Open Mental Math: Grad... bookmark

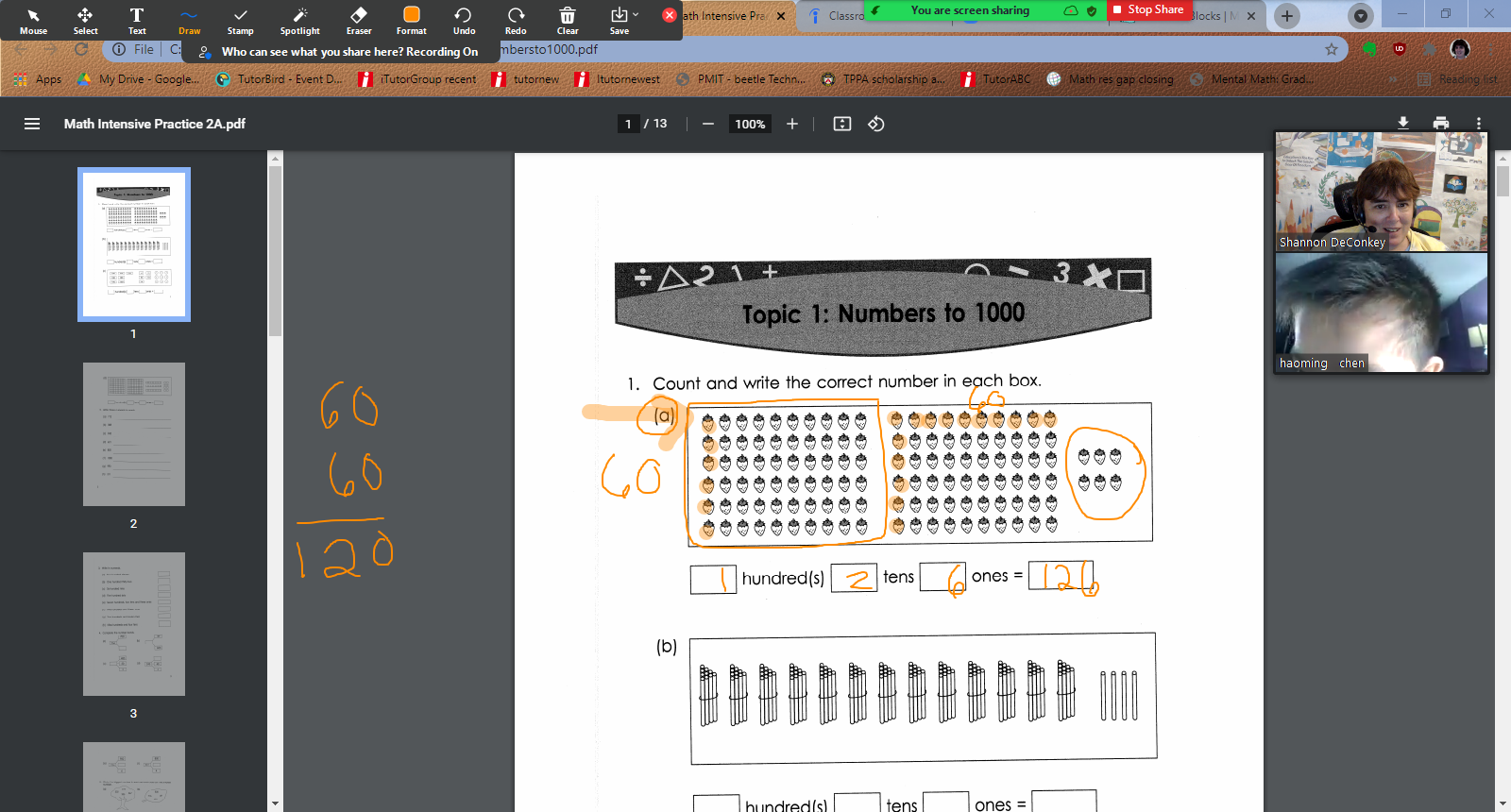(x=1251, y=79)
